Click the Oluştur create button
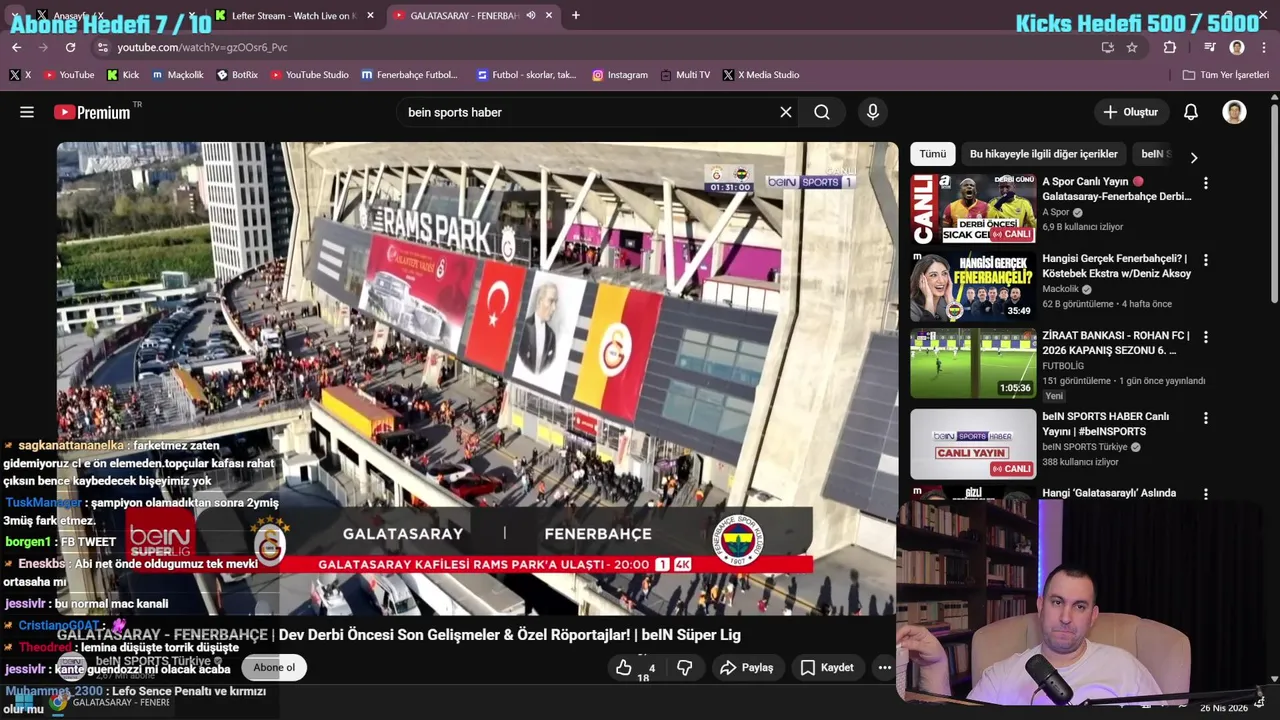The height and width of the screenshot is (720, 1280). point(1131,112)
